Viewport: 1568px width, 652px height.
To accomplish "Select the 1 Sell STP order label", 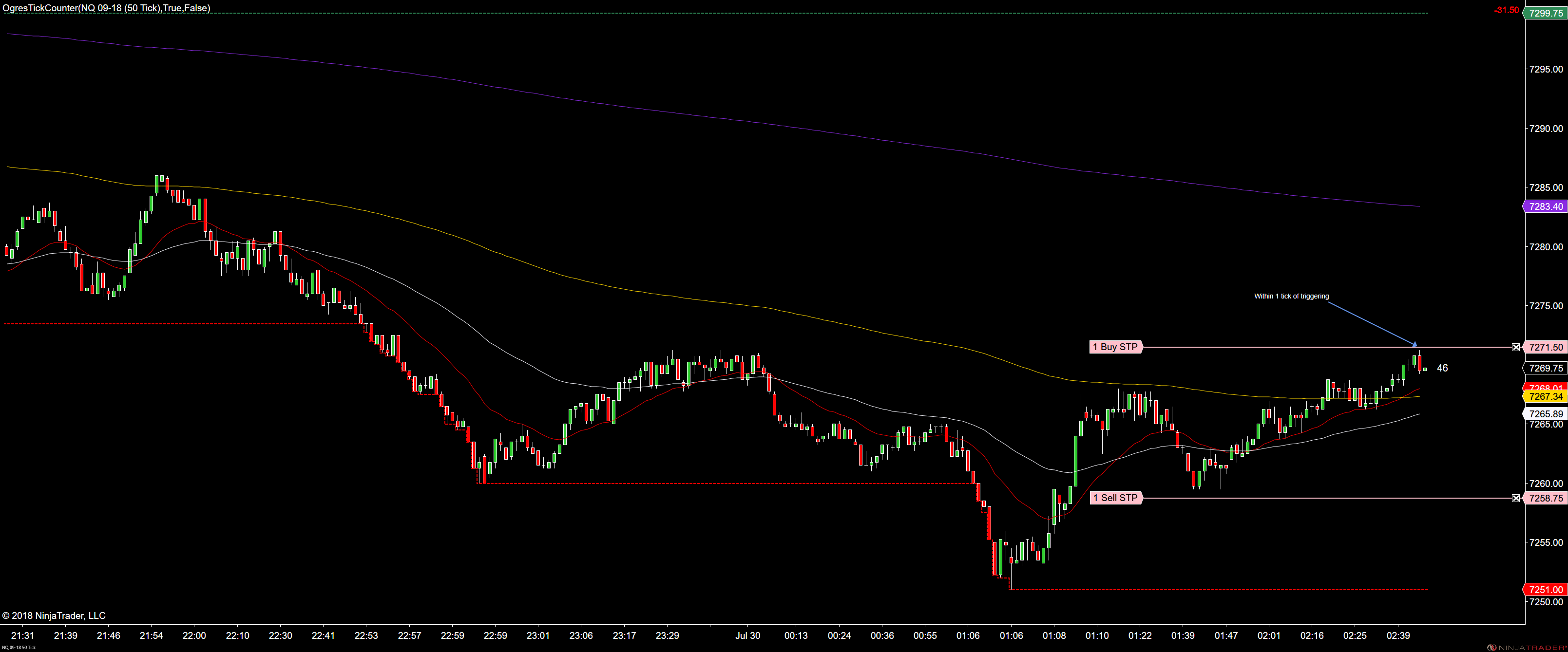I will (x=1116, y=498).
